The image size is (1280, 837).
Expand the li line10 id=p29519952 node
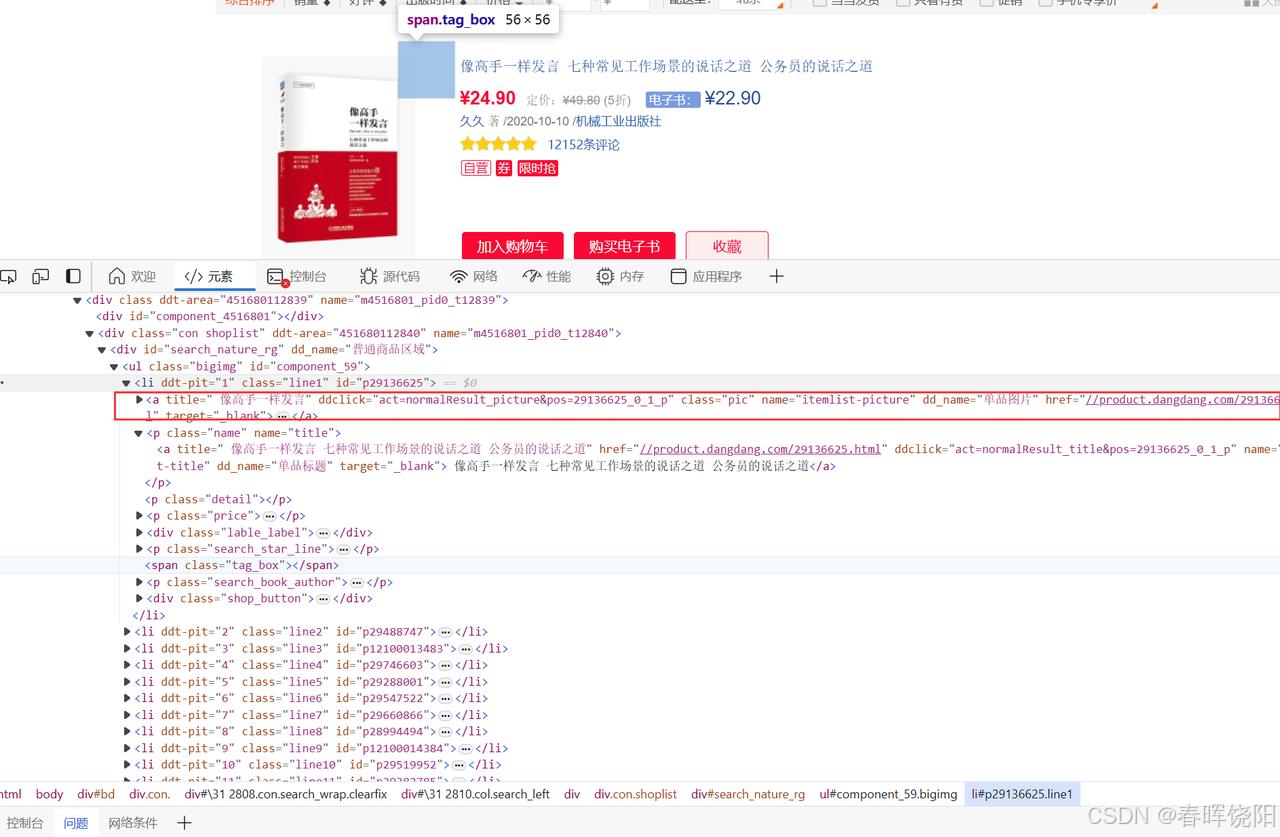tap(127, 765)
